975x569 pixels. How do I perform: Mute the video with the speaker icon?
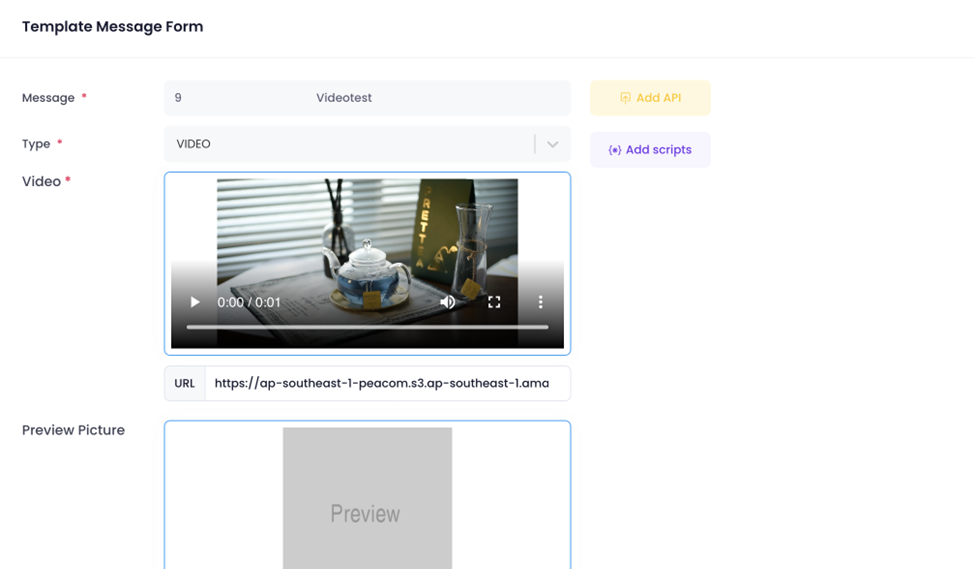tap(447, 302)
